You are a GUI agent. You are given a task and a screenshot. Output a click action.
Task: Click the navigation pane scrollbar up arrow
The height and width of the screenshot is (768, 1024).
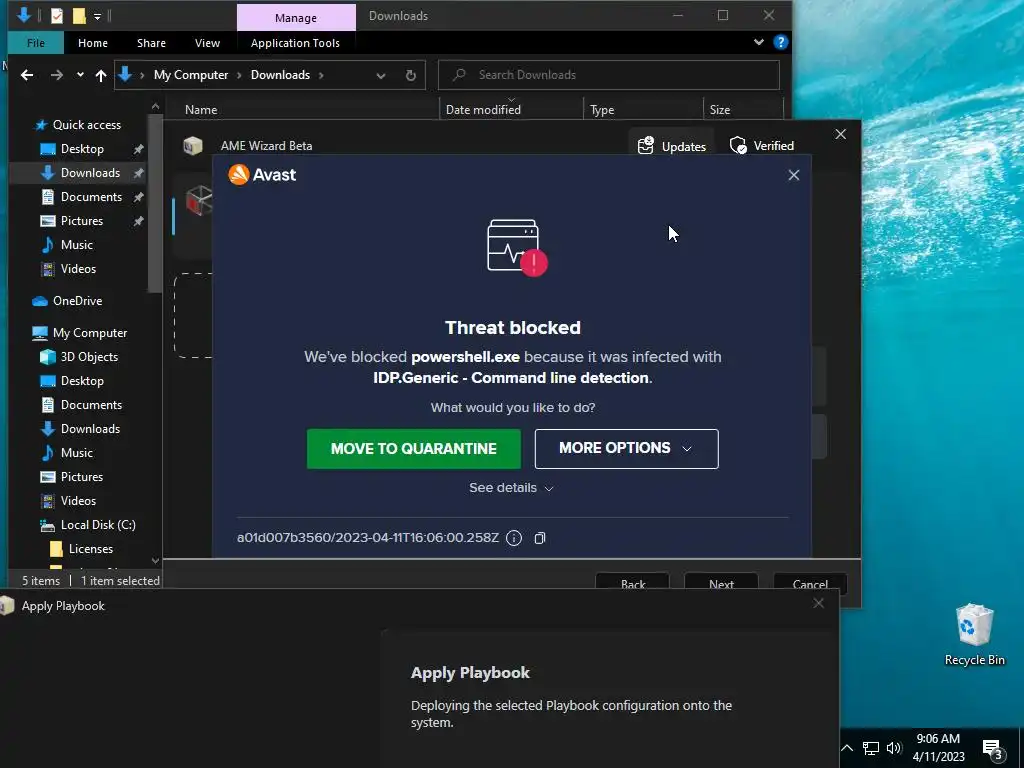[x=155, y=106]
